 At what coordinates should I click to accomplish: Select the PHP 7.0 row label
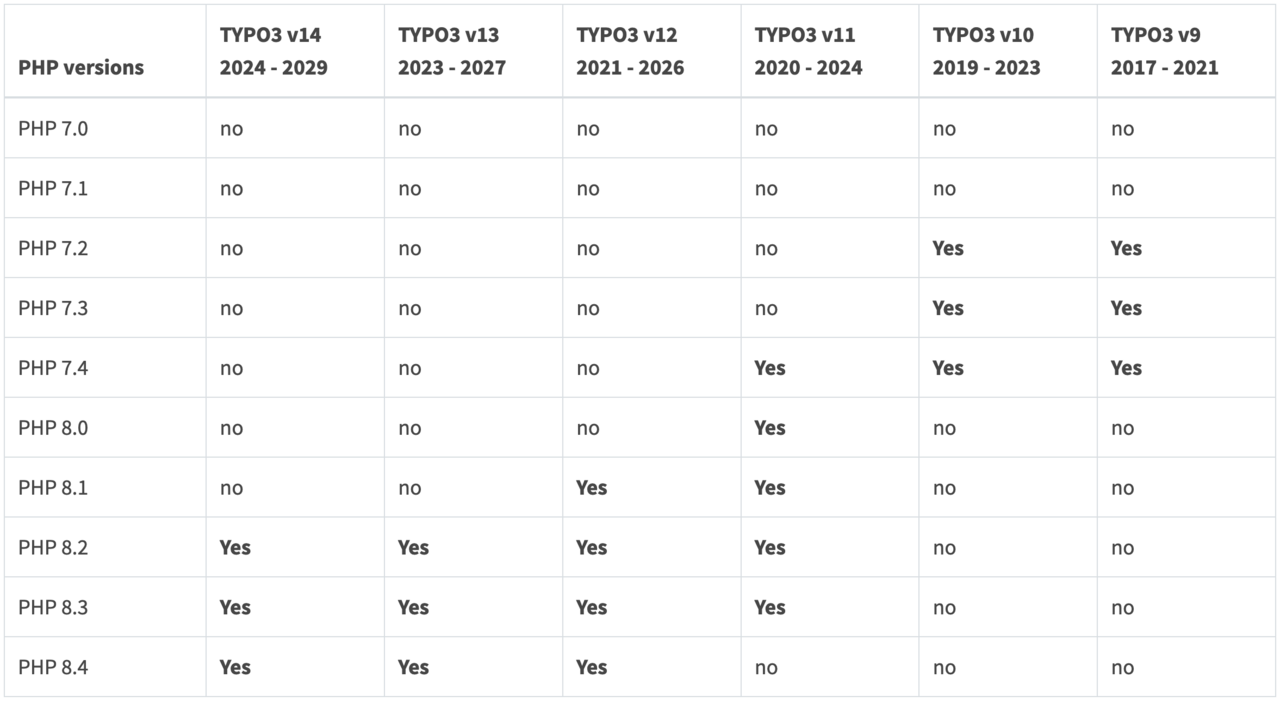(x=53, y=128)
